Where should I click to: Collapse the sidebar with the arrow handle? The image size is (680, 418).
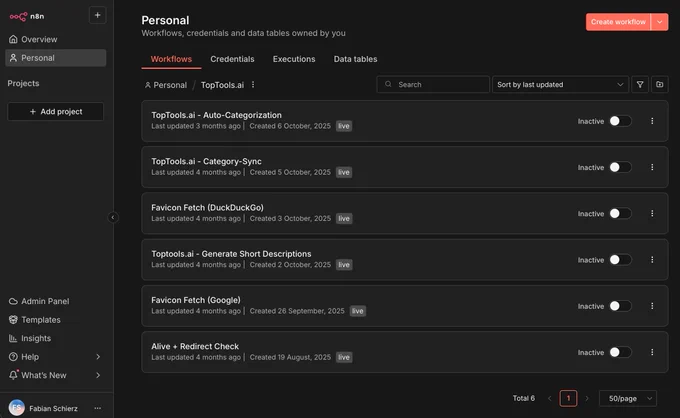tap(113, 217)
